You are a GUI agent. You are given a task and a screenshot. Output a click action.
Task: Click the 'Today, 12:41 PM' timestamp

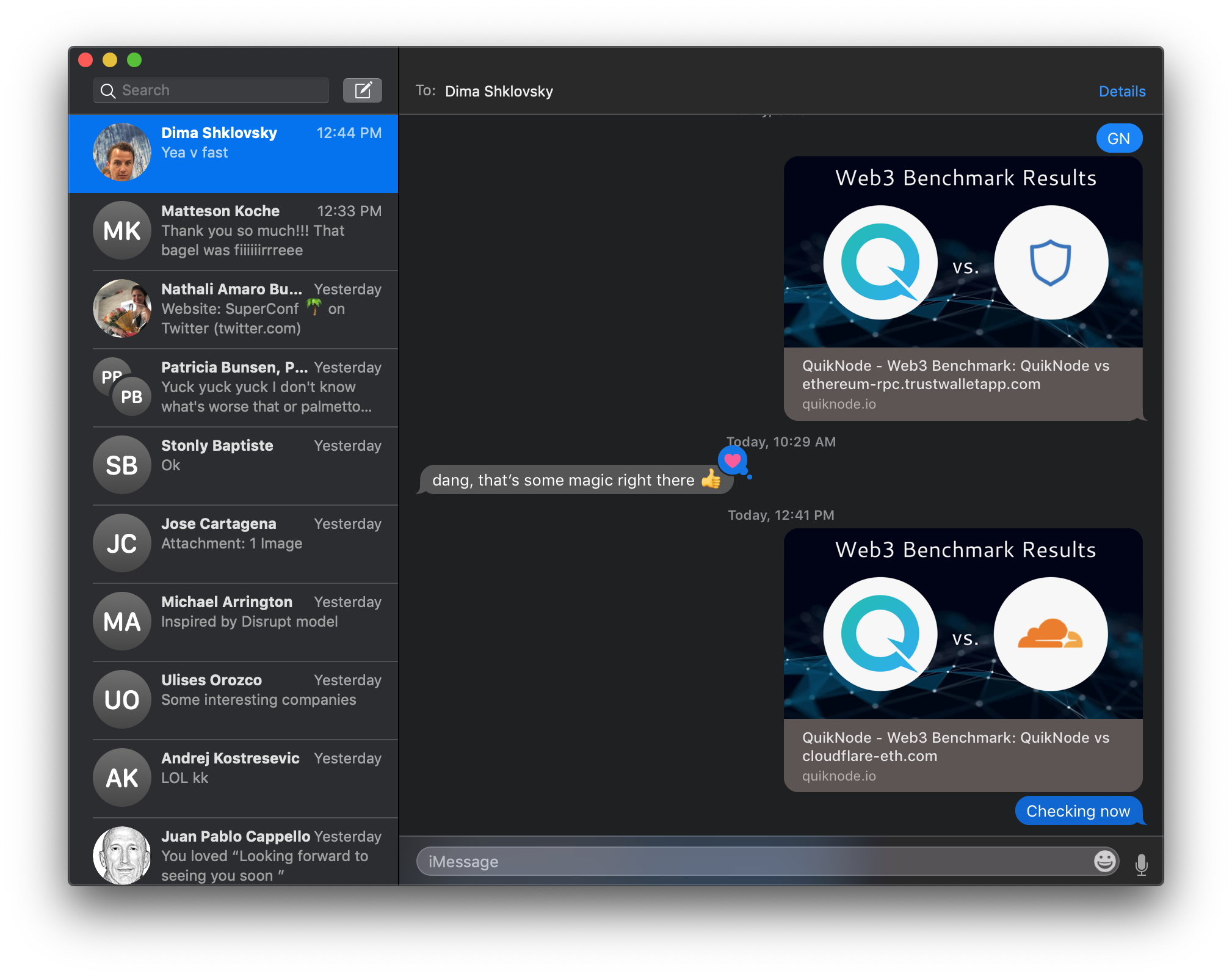click(781, 515)
